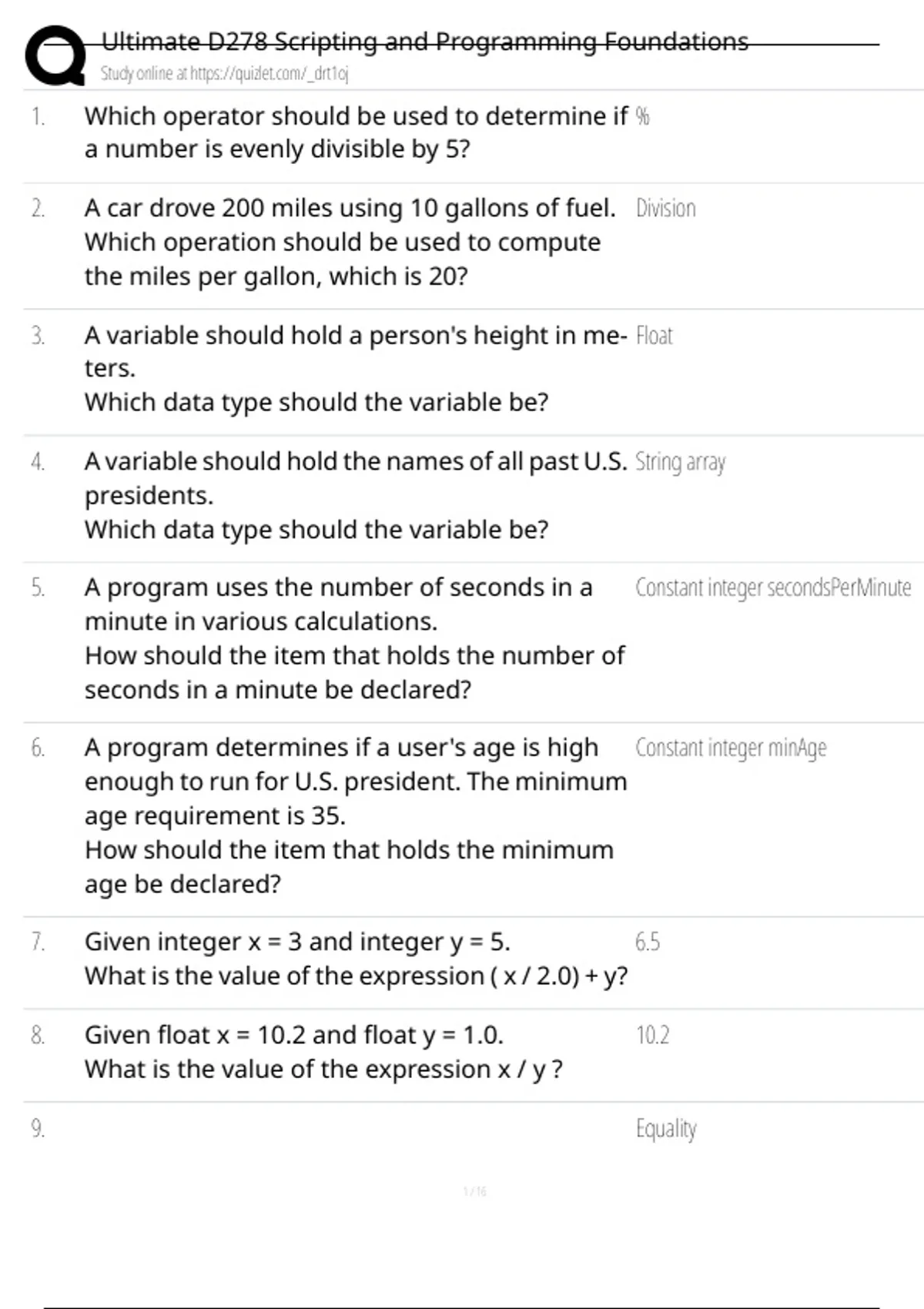This screenshot has height=1309, width=924.
Task: Open the quizlet.com study link
Action: 224,74
